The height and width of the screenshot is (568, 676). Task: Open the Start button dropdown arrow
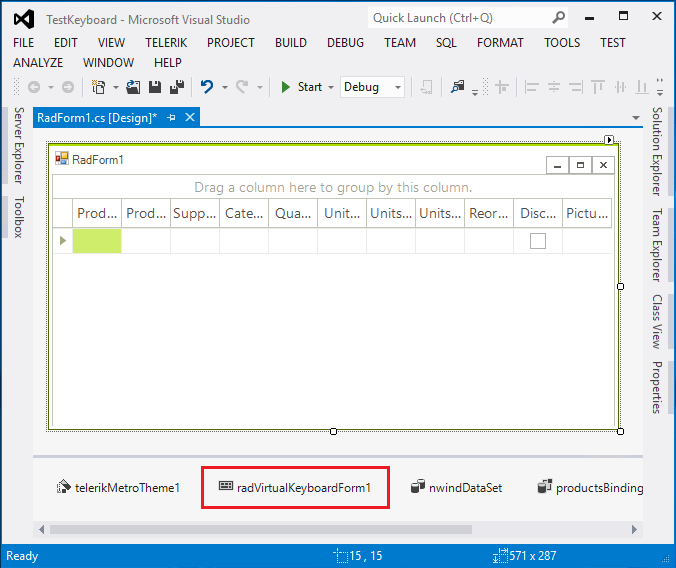point(331,88)
